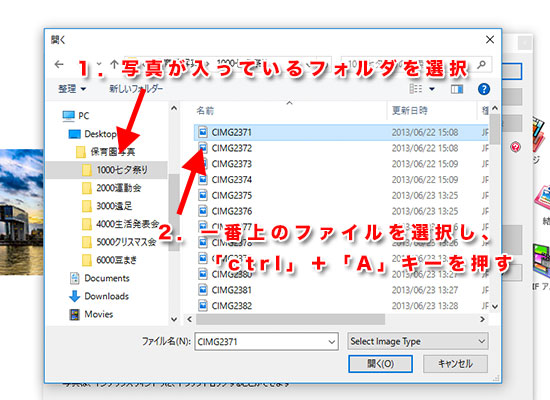Viewport: 550px width, 400px height.
Task: Click the Desktop icon in the tree
Action: [75, 134]
